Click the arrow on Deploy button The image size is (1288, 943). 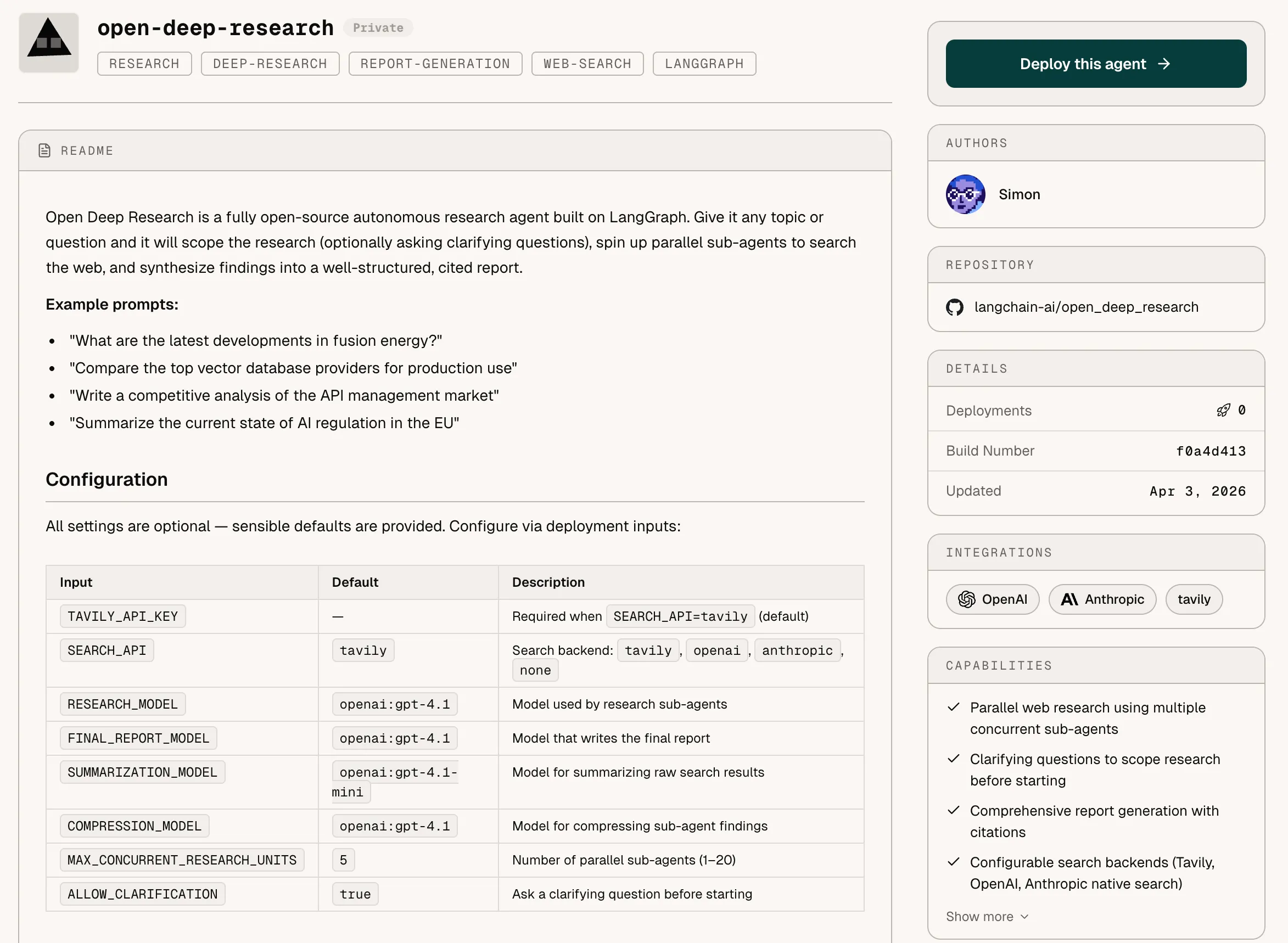click(1164, 64)
